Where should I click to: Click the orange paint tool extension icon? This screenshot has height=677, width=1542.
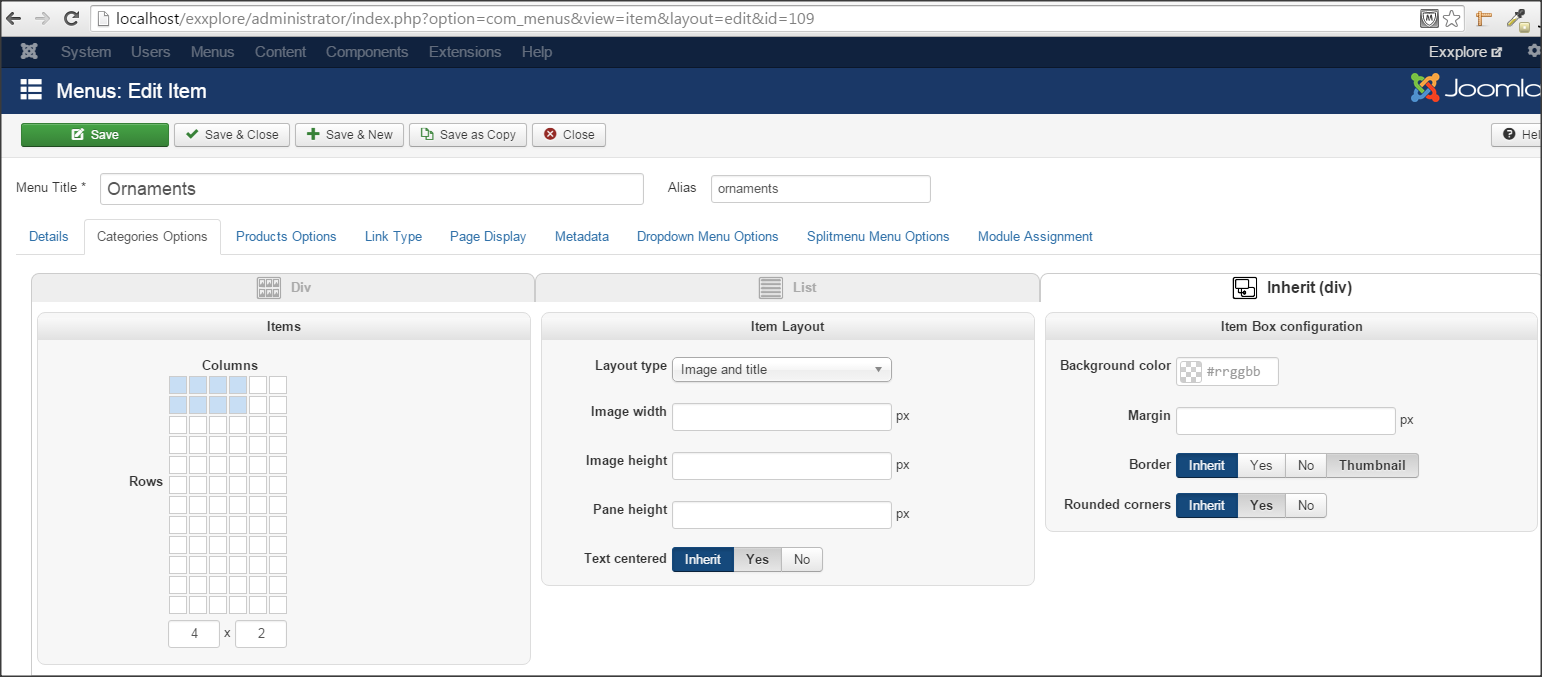pyautogui.click(x=1484, y=19)
